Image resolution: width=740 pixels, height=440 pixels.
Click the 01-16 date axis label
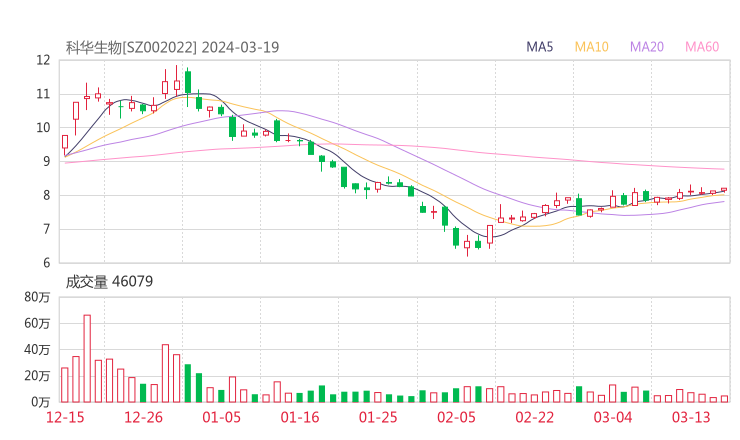tap(300, 417)
